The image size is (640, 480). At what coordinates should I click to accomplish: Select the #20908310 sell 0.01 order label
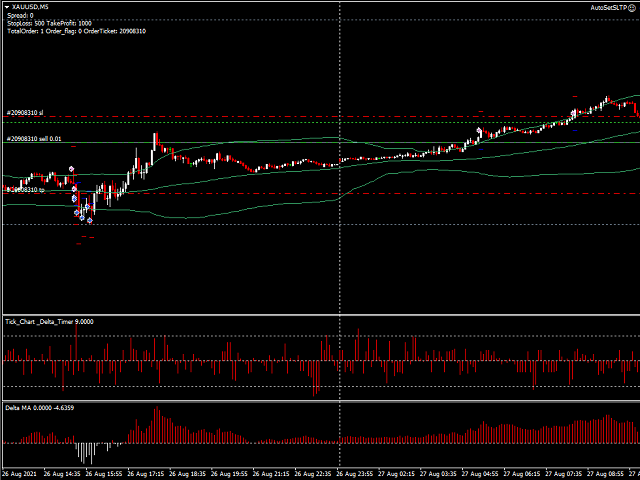[35, 139]
